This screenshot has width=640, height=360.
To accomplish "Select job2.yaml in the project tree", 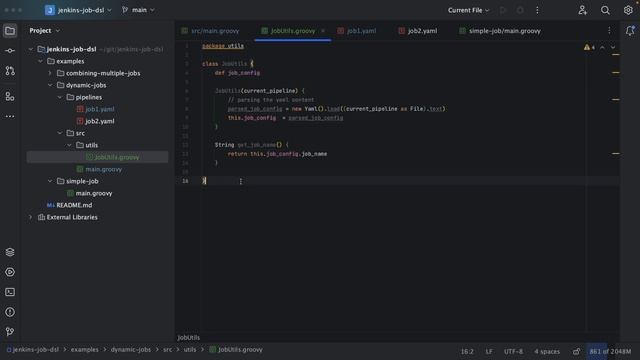I will [96, 121].
